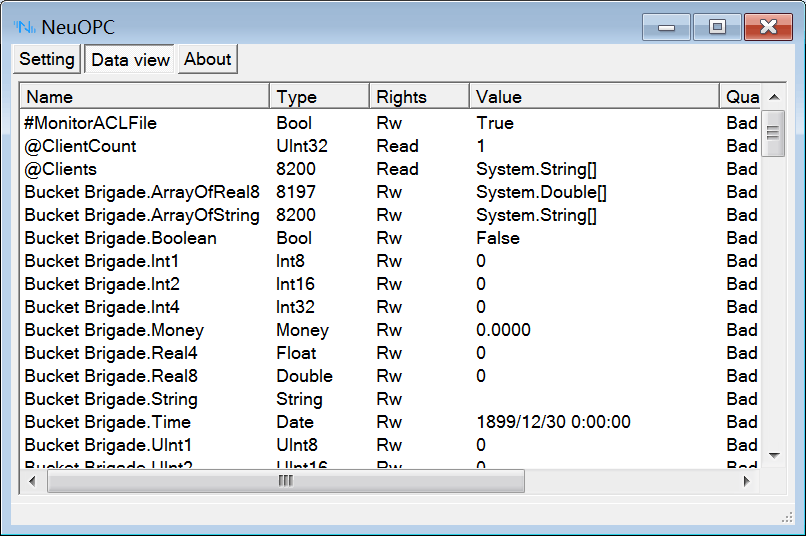Select the @ClientCount item
The width and height of the screenshot is (806, 536).
pos(80,146)
